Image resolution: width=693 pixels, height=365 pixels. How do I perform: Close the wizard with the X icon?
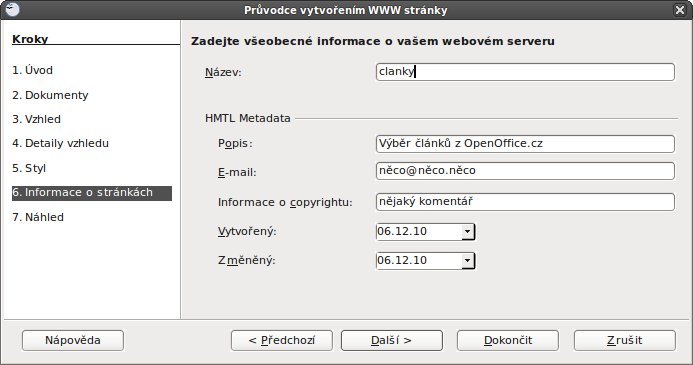point(680,10)
